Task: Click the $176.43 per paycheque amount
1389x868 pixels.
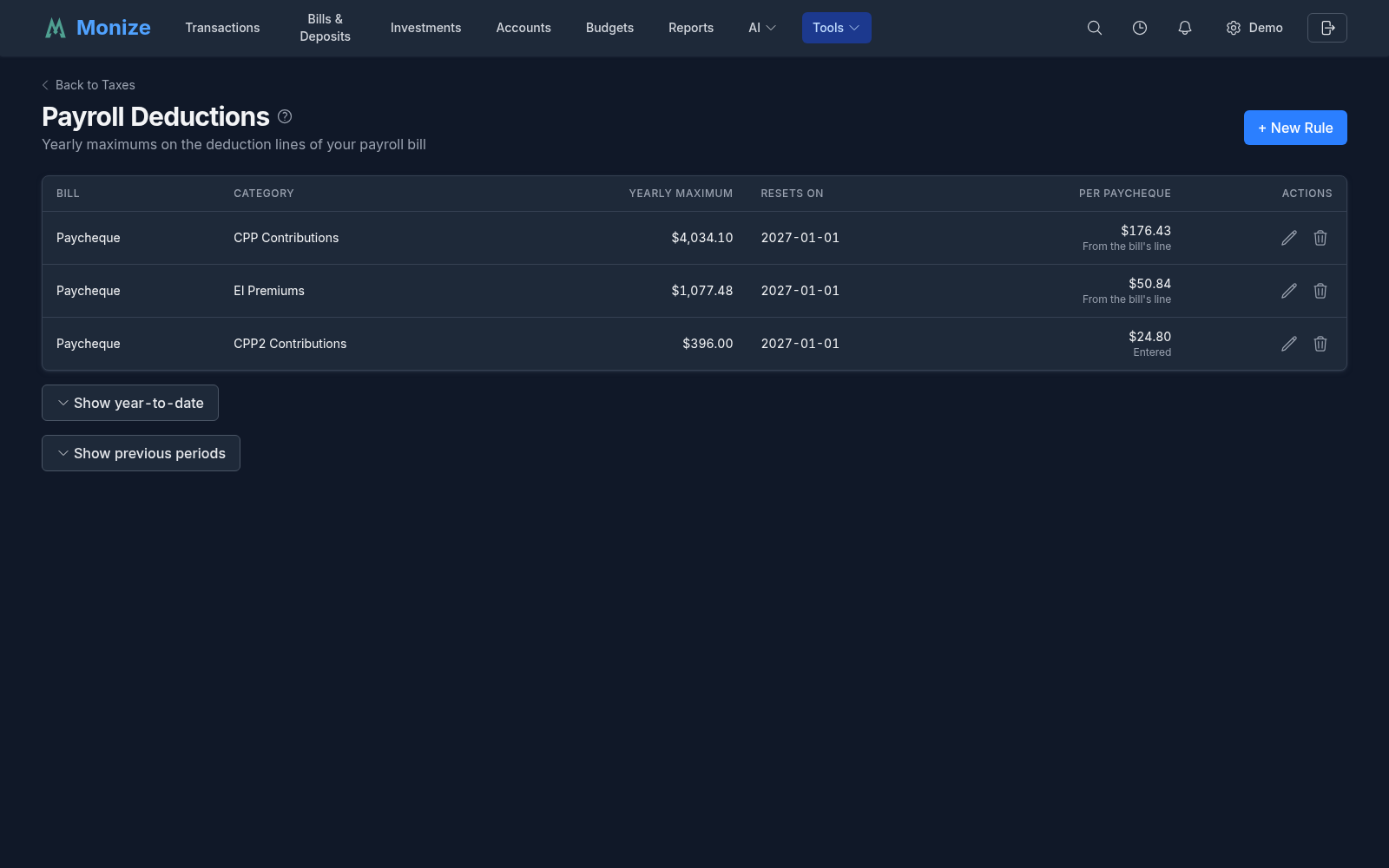Action: [1146, 231]
